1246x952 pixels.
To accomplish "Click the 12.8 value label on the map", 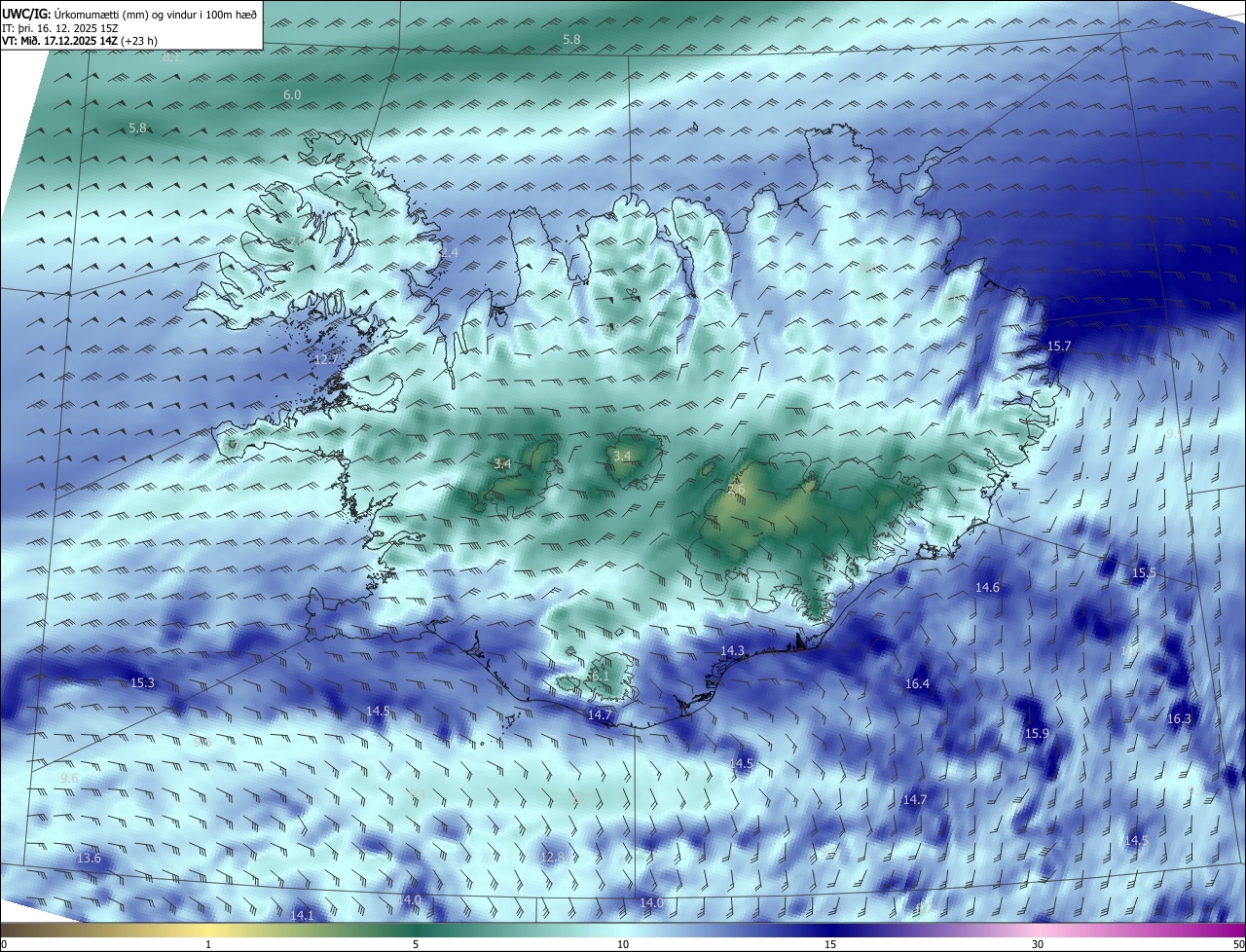I will [x=552, y=857].
